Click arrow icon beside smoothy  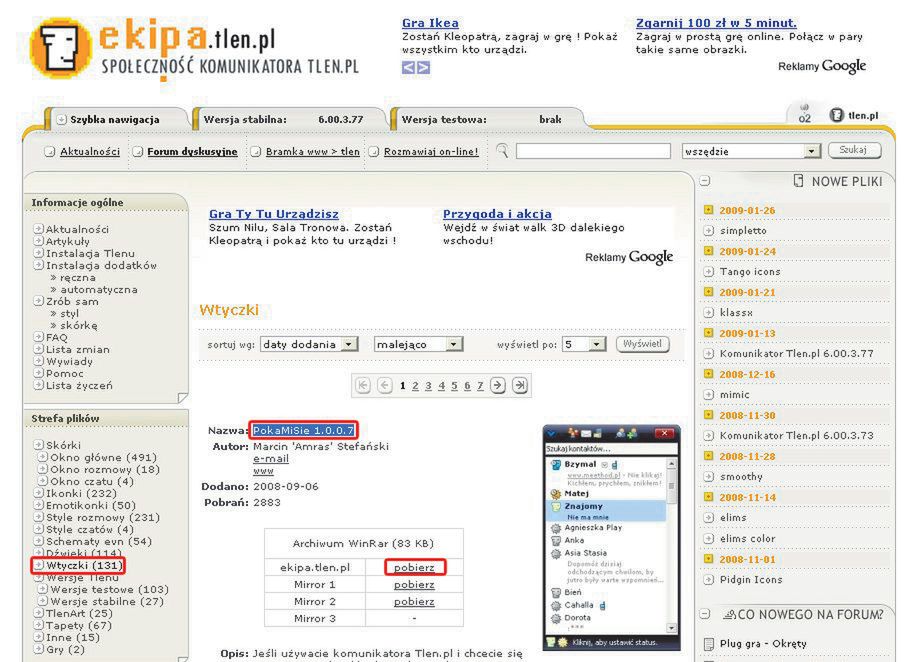click(709, 476)
